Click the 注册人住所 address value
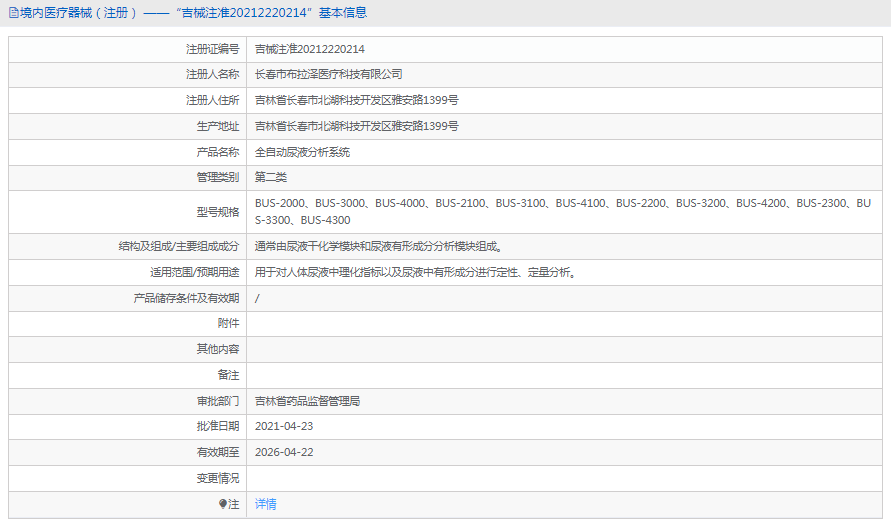This screenshot has width=891, height=521. pyautogui.click(x=356, y=101)
